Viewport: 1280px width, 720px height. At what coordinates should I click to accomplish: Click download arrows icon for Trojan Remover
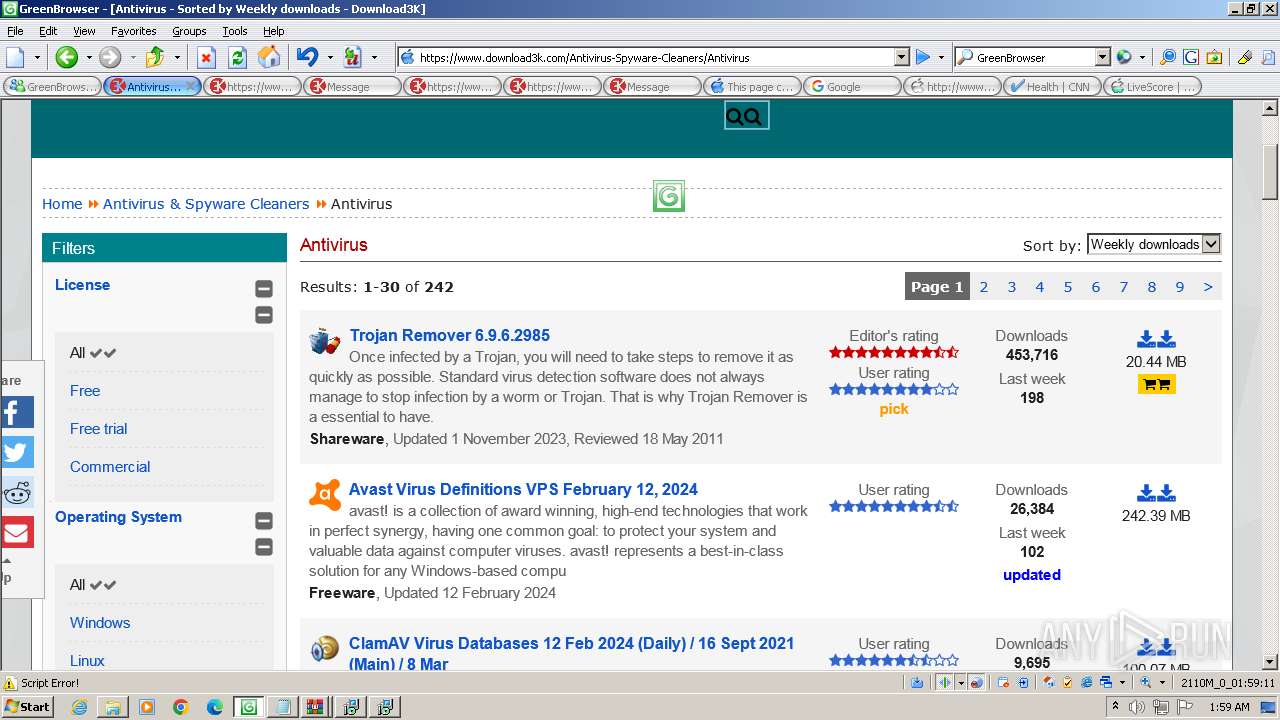[x=1156, y=339]
